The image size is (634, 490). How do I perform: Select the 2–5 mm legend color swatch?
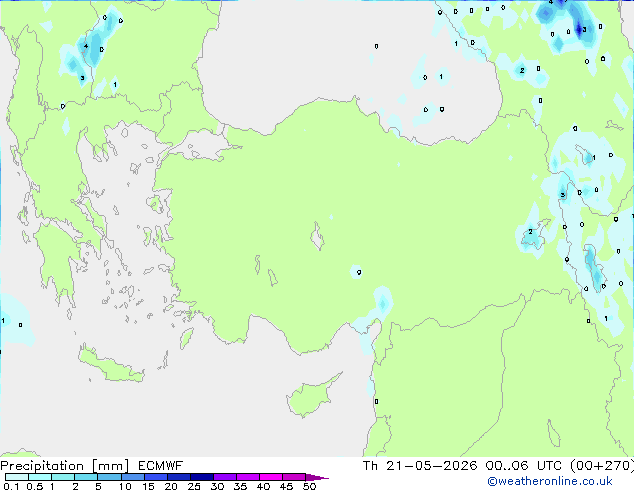point(86,477)
